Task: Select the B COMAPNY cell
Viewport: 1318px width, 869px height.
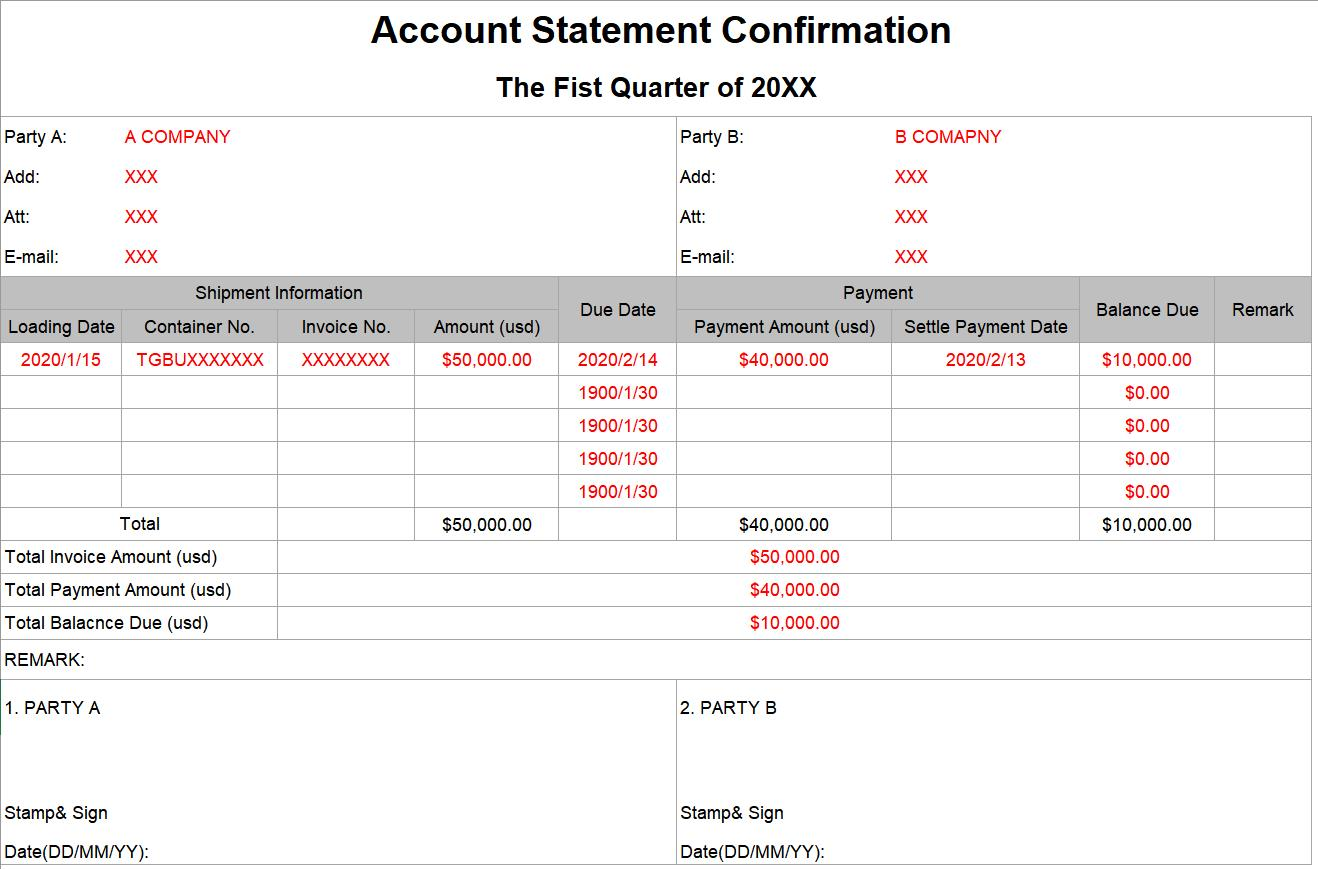Action: click(x=947, y=137)
